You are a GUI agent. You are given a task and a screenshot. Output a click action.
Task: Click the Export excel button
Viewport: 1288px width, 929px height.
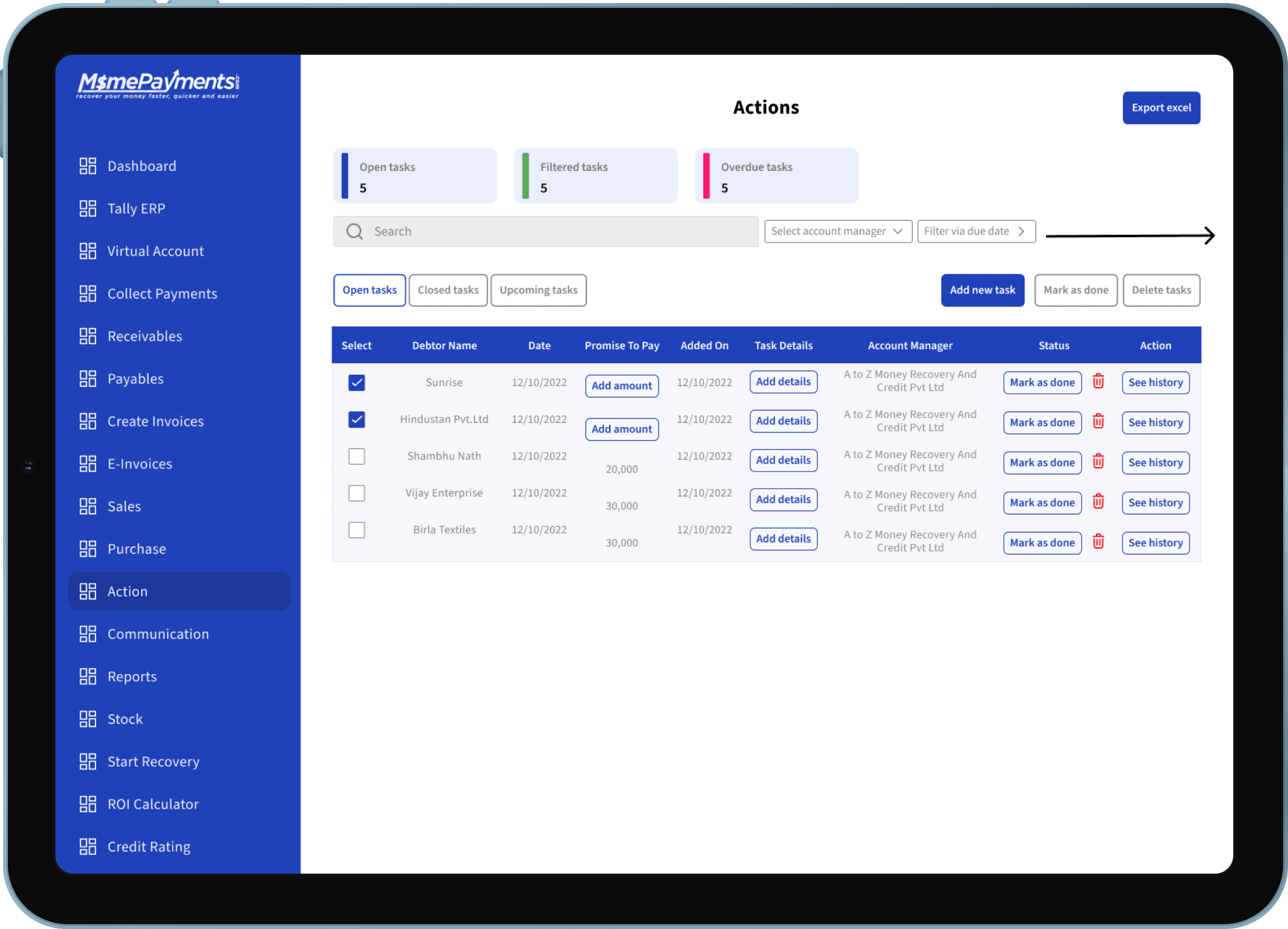[x=1161, y=108]
